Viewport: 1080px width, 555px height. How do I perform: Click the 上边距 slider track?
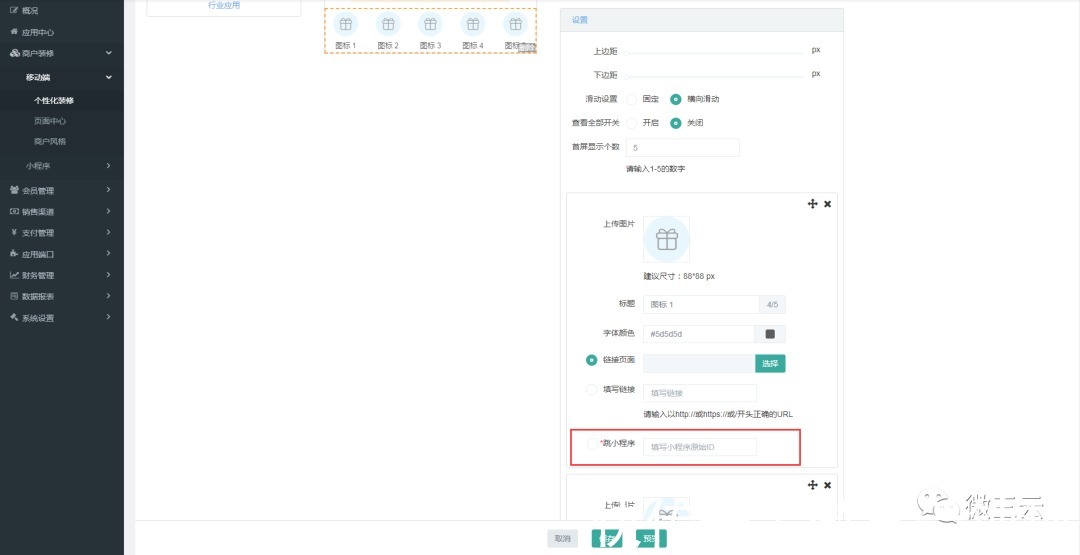714,53
